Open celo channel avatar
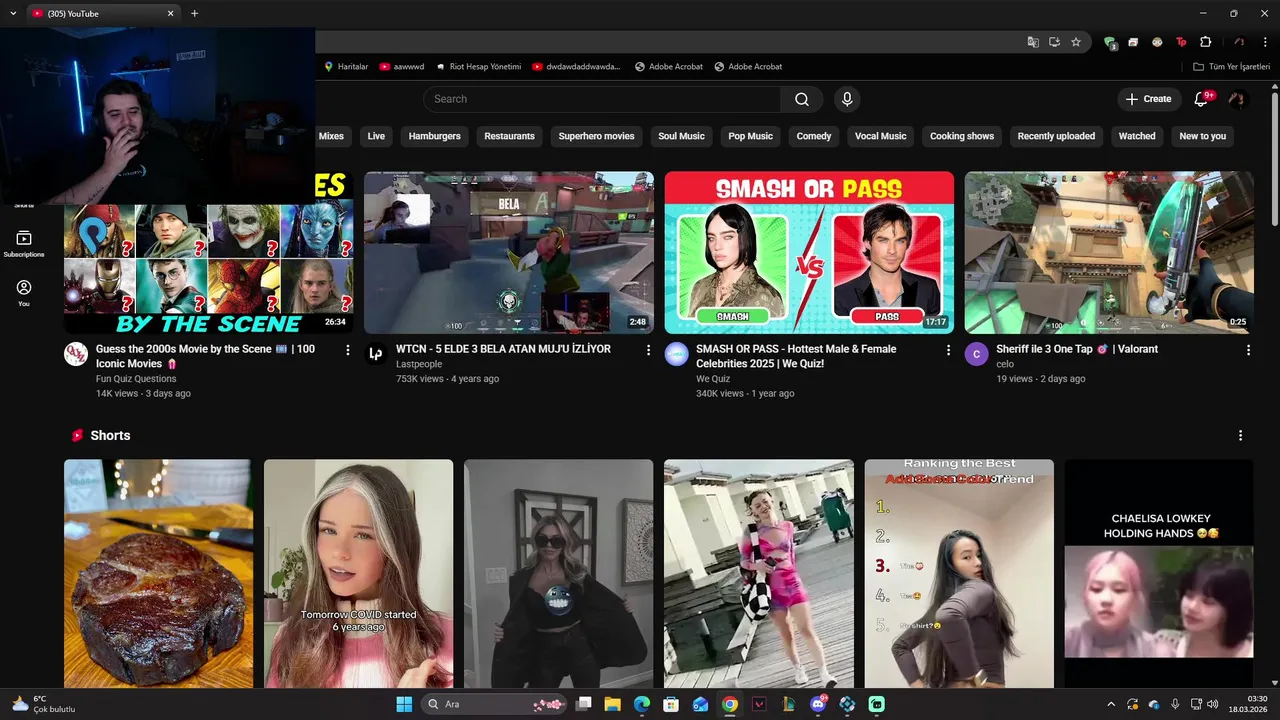The width and height of the screenshot is (1280, 720). click(977, 354)
